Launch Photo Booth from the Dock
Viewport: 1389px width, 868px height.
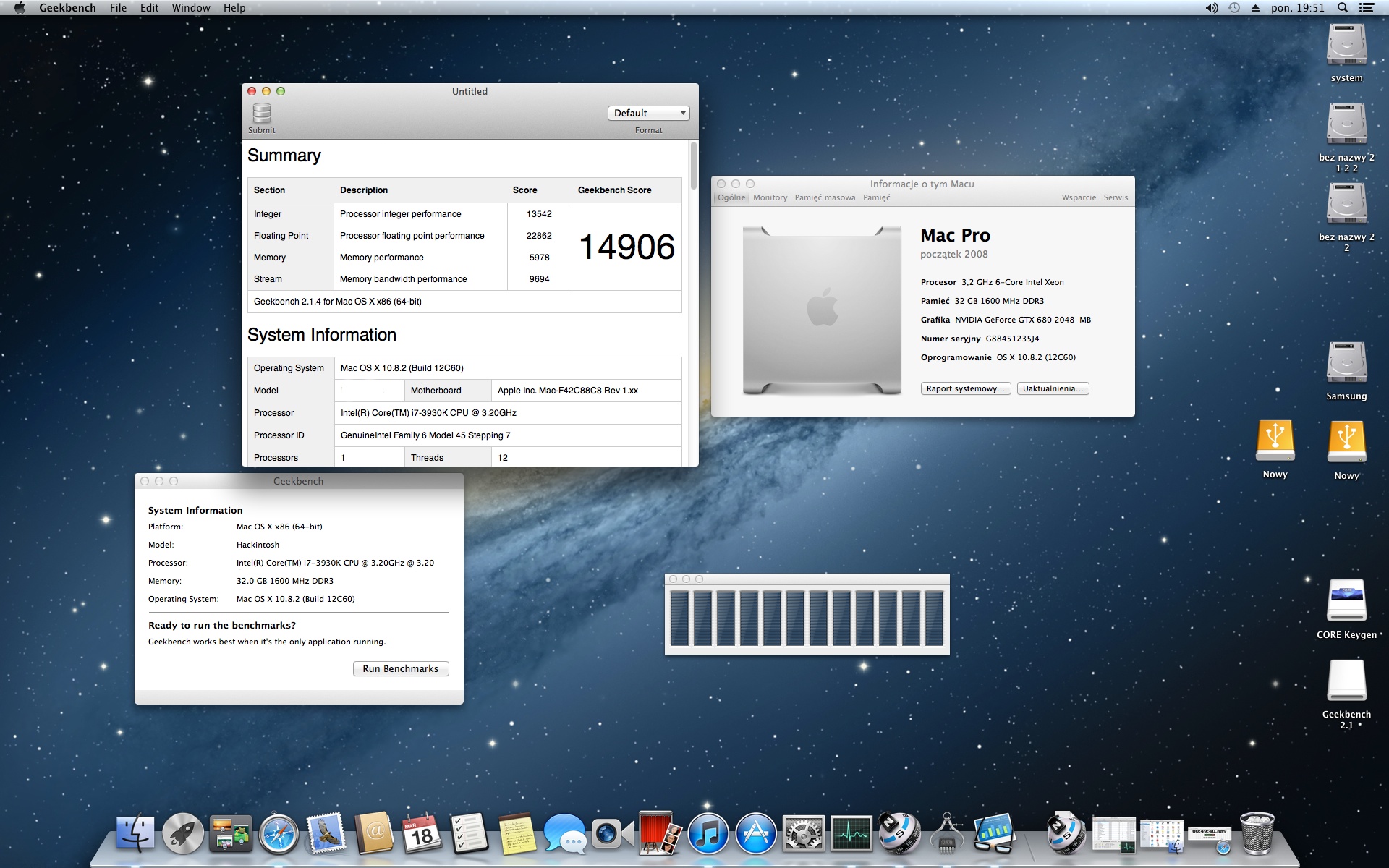pos(660,833)
